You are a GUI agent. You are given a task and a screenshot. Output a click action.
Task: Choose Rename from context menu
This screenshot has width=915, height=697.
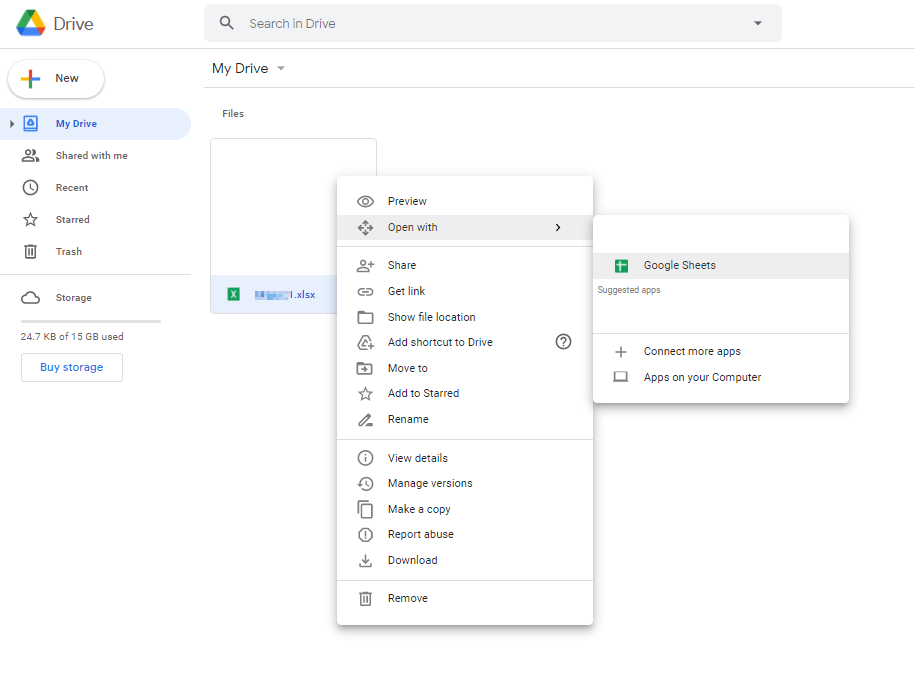[x=465, y=419]
